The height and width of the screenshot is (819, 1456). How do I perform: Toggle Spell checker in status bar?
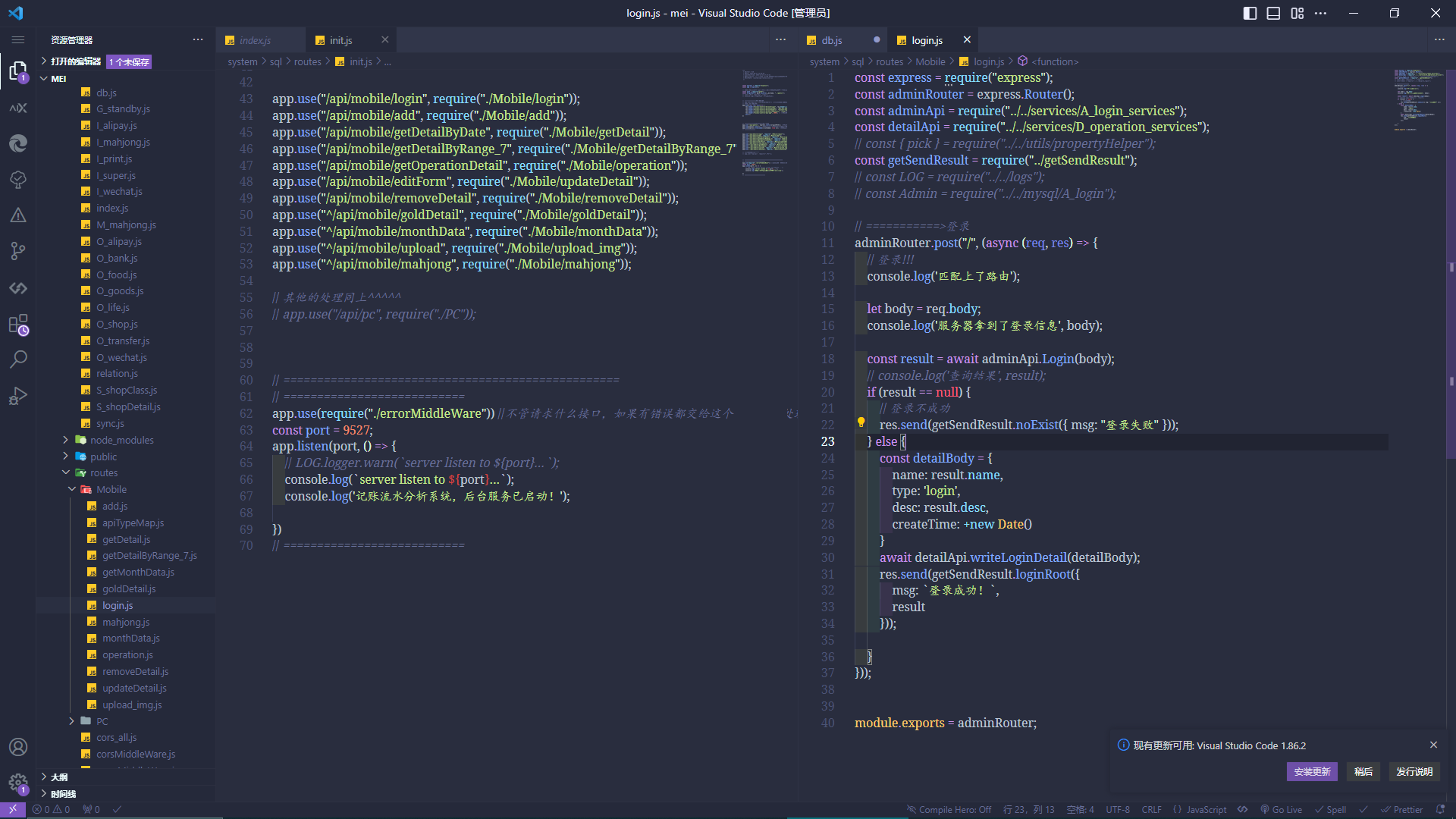(x=1331, y=809)
